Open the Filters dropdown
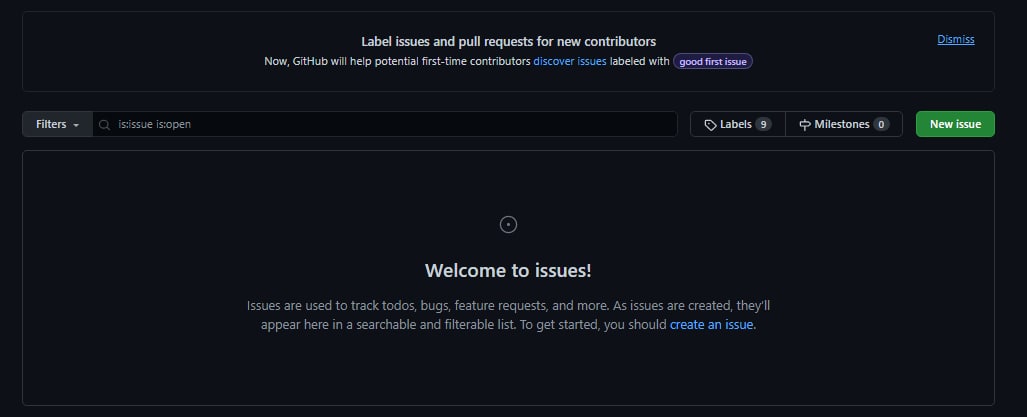This screenshot has height=417, width=1027. (58, 124)
